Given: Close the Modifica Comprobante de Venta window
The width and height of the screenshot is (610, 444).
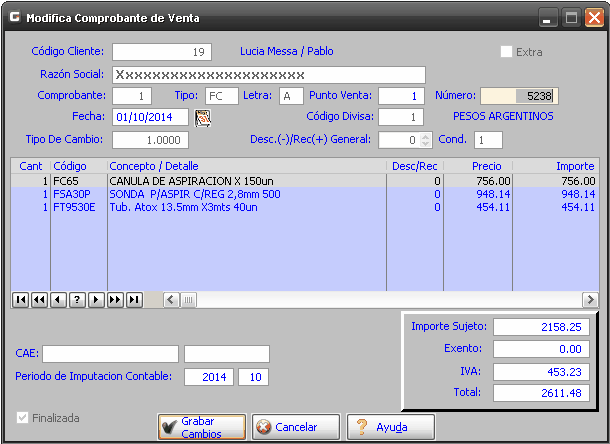Looking at the screenshot, I should pos(594,18).
